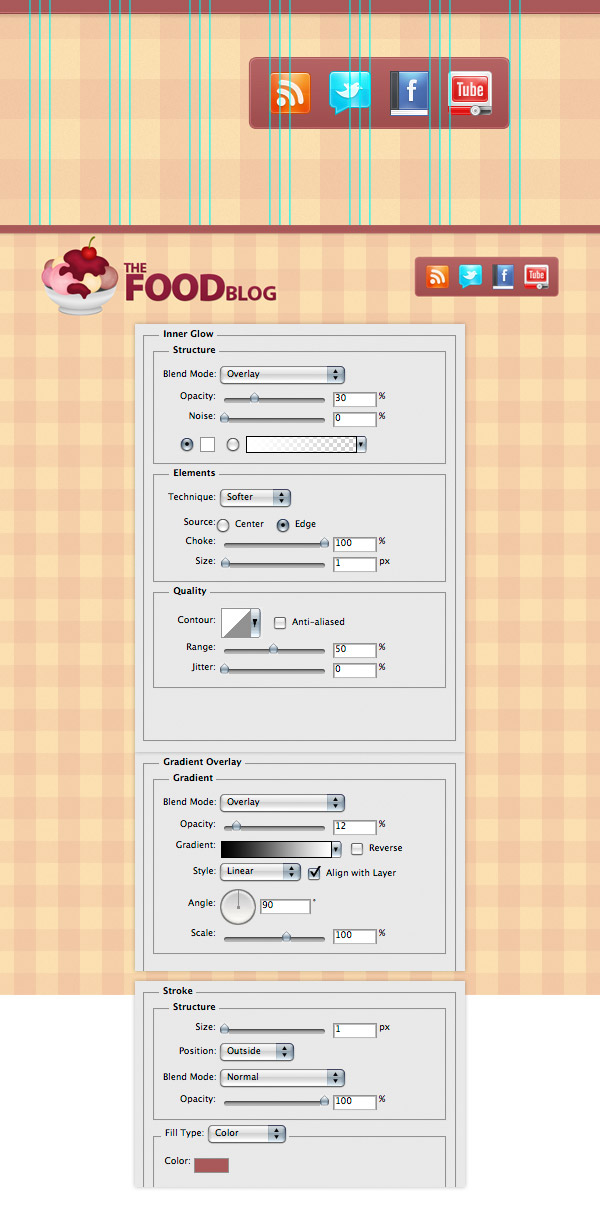Click the Choke slider
This screenshot has height=1205, width=600.
click(274, 544)
